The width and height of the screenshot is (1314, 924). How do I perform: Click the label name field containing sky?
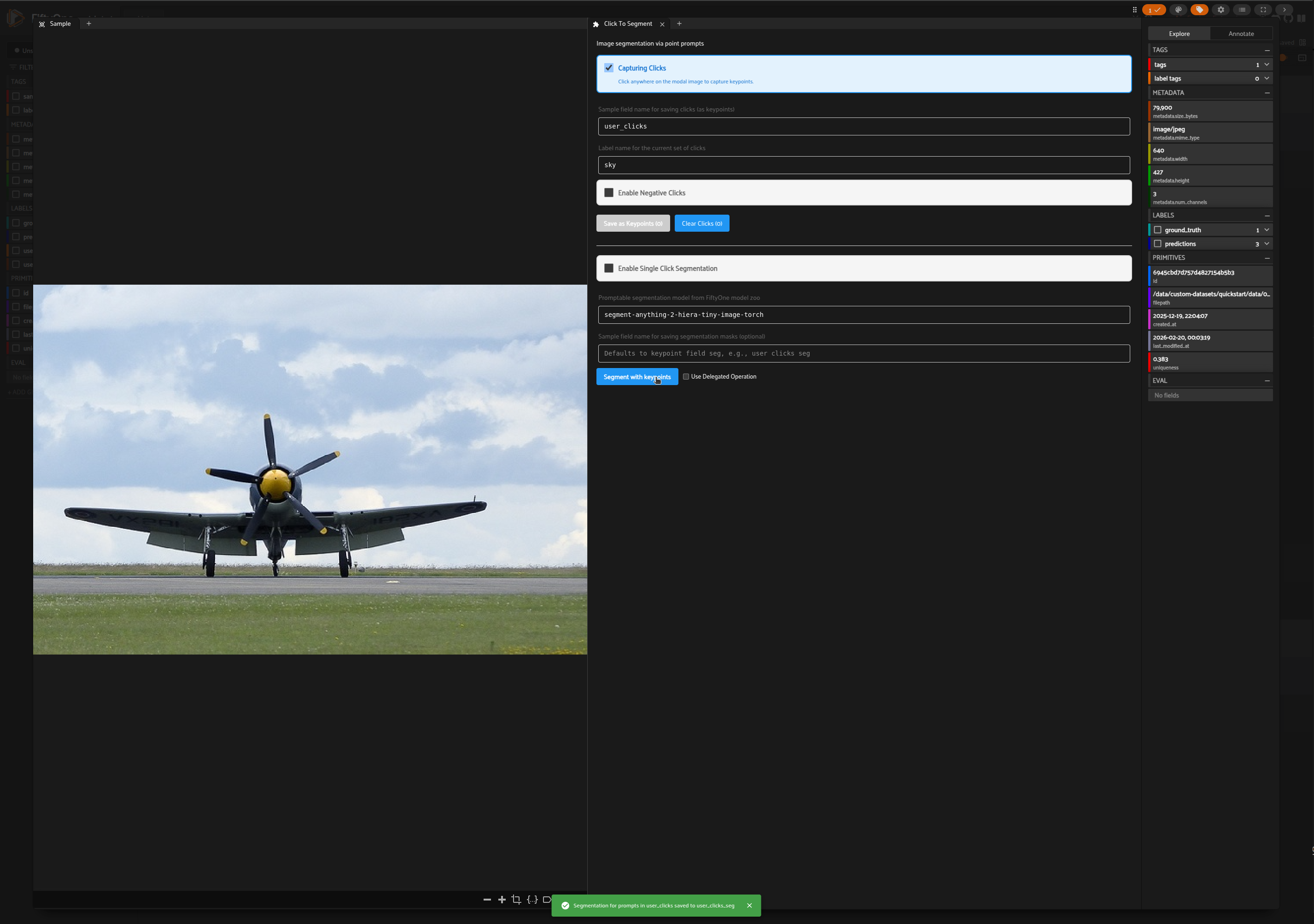(863, 165)
